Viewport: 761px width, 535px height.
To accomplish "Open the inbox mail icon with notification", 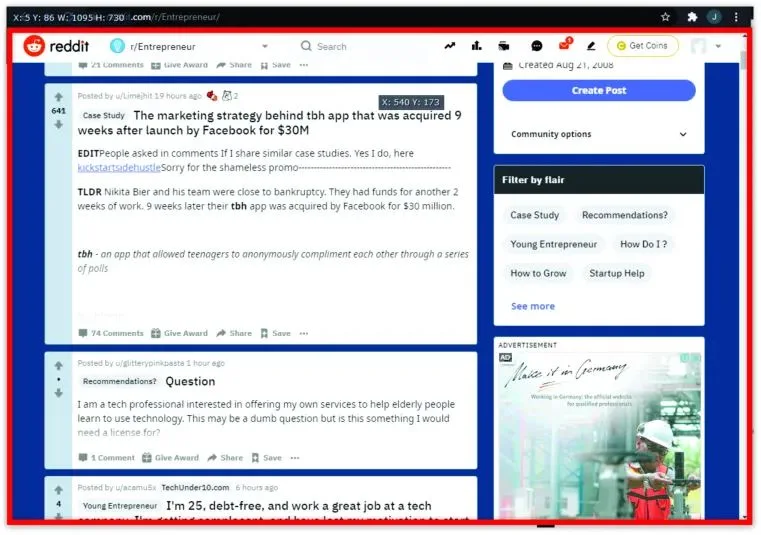I will coord(565,45).
